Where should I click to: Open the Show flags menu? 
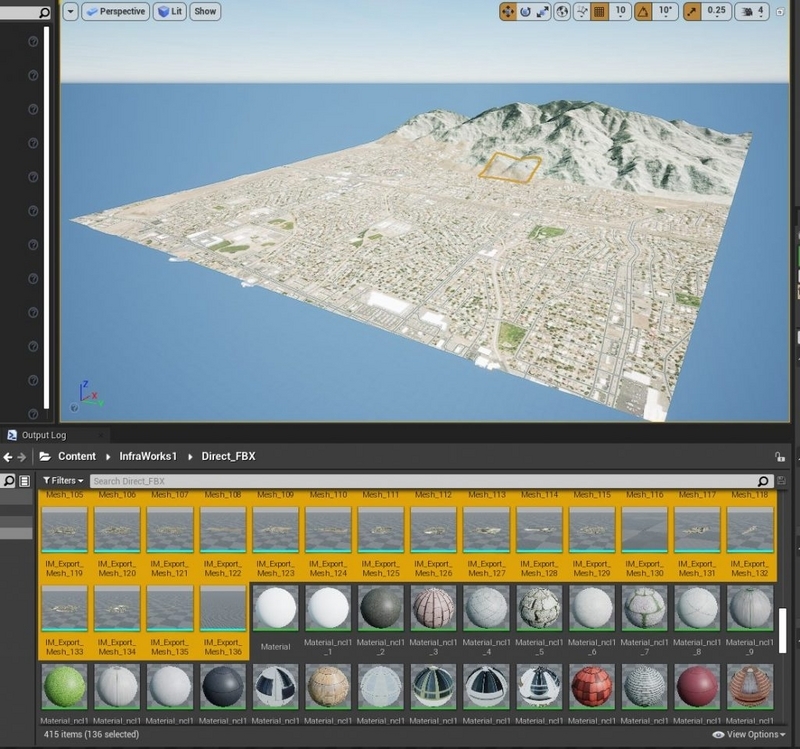(205, 11)
